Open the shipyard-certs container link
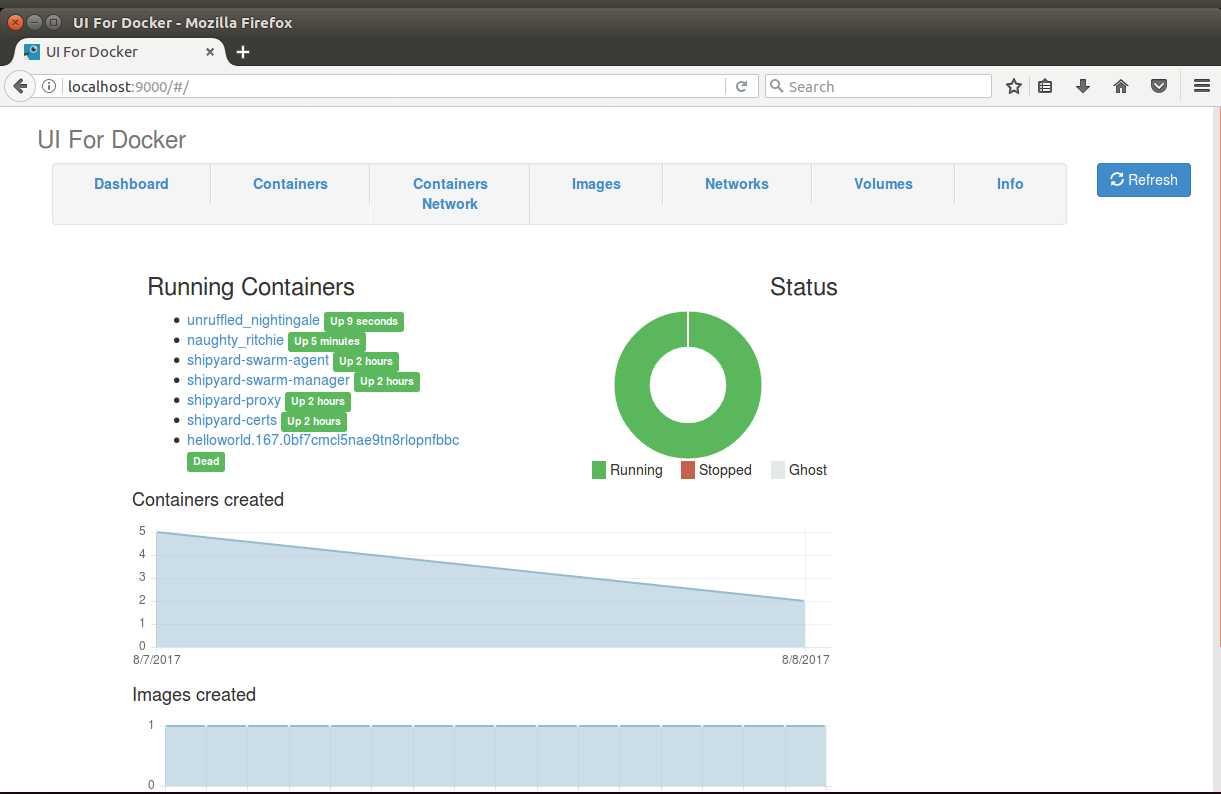 point(232,420)
